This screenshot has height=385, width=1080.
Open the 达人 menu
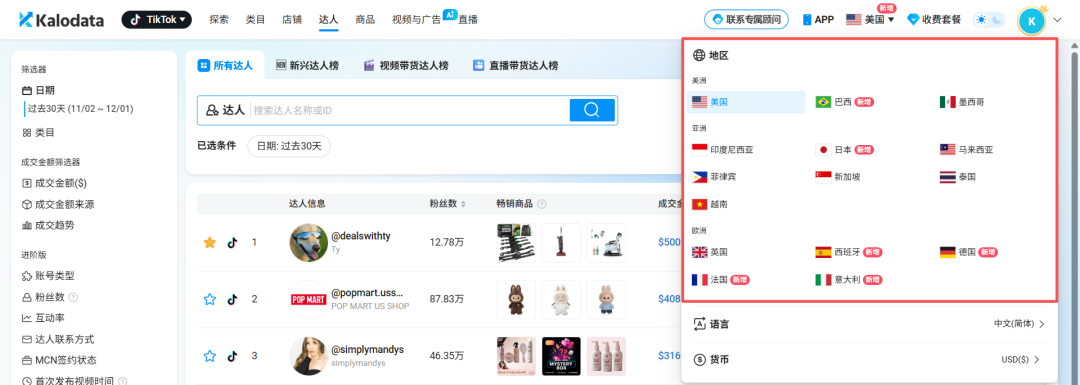click(329, 20)
